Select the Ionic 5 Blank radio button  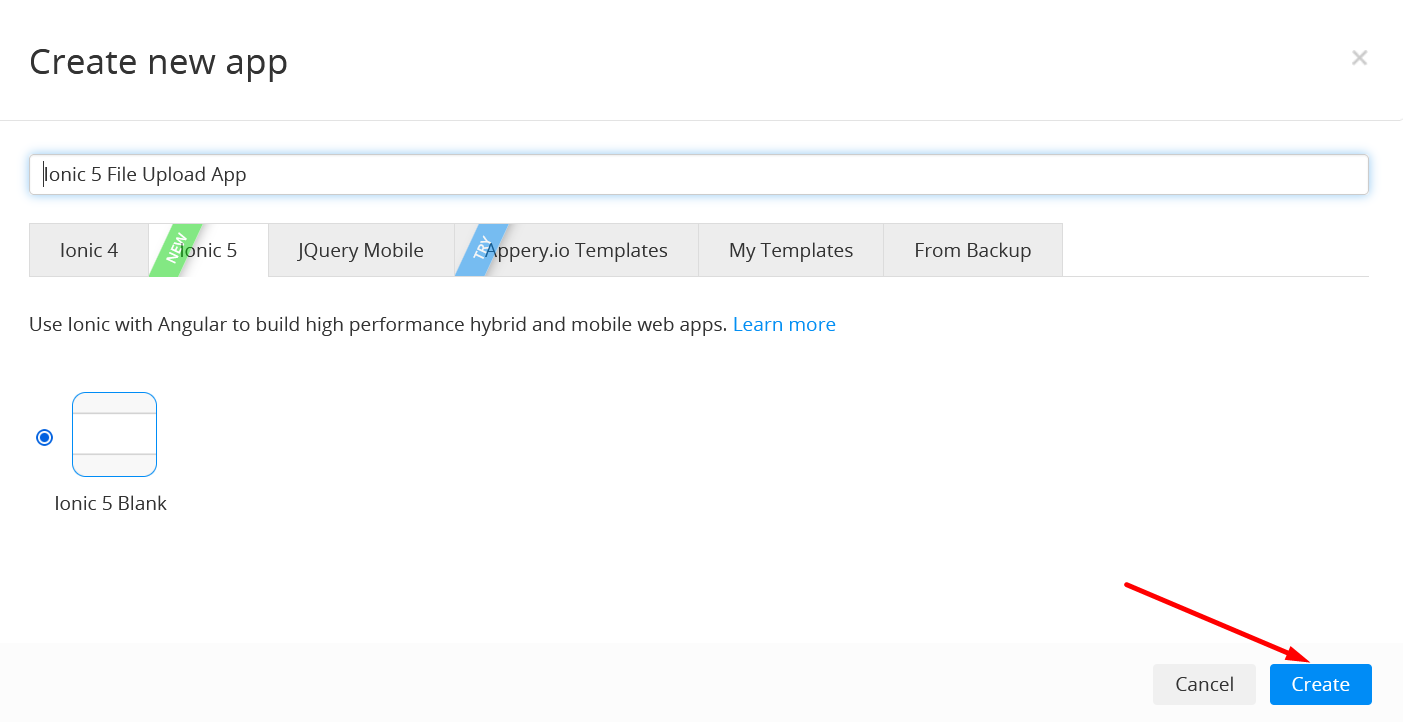(44, 437)
